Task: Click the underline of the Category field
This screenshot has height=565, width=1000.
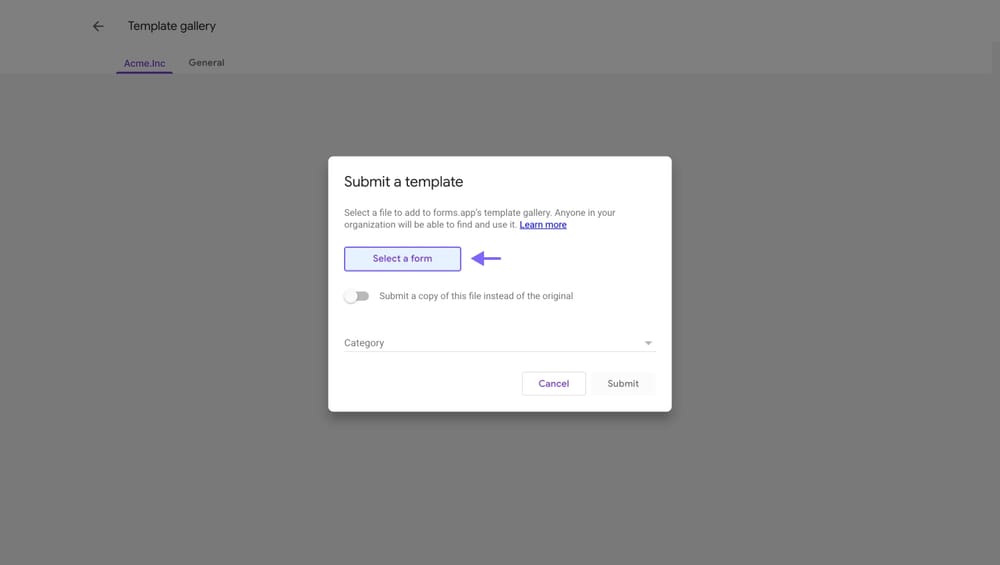Action: coord(499,352)
